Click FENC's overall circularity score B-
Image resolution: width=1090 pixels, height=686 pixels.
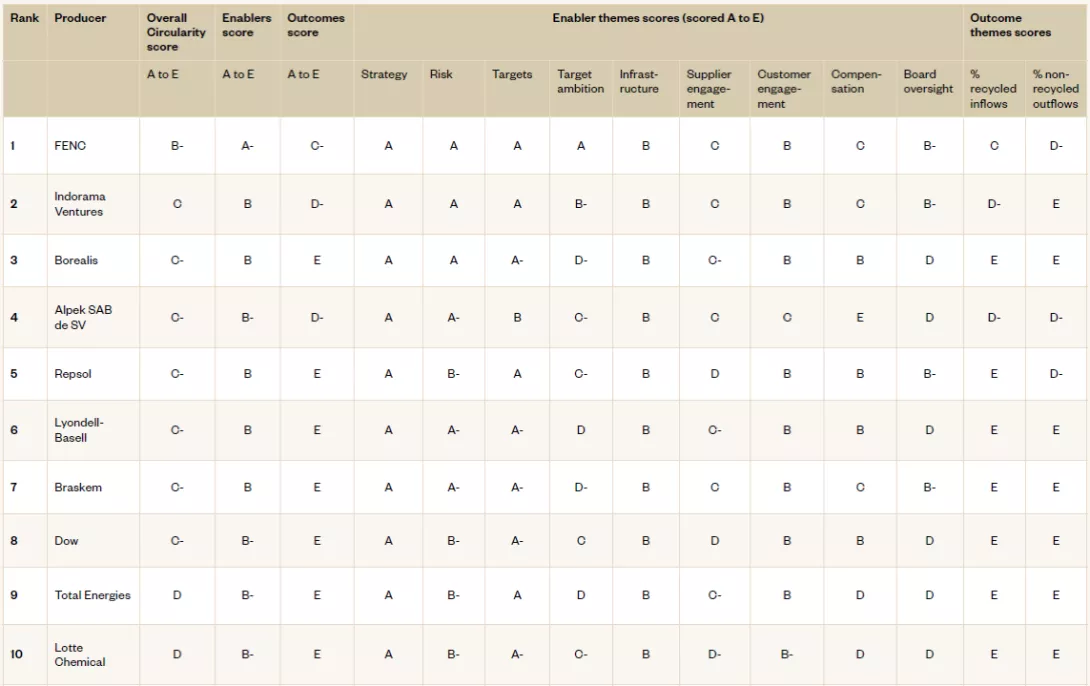click(177, 146)
